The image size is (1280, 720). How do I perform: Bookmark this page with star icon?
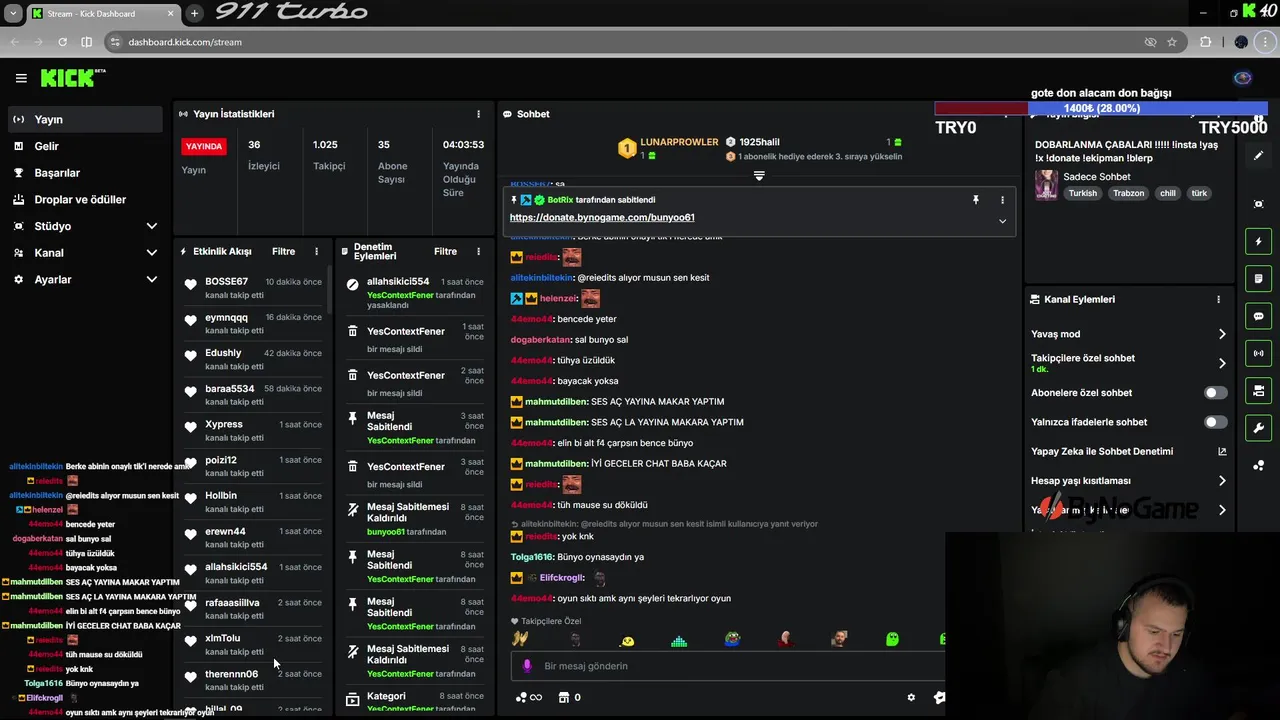(1172, 42)
